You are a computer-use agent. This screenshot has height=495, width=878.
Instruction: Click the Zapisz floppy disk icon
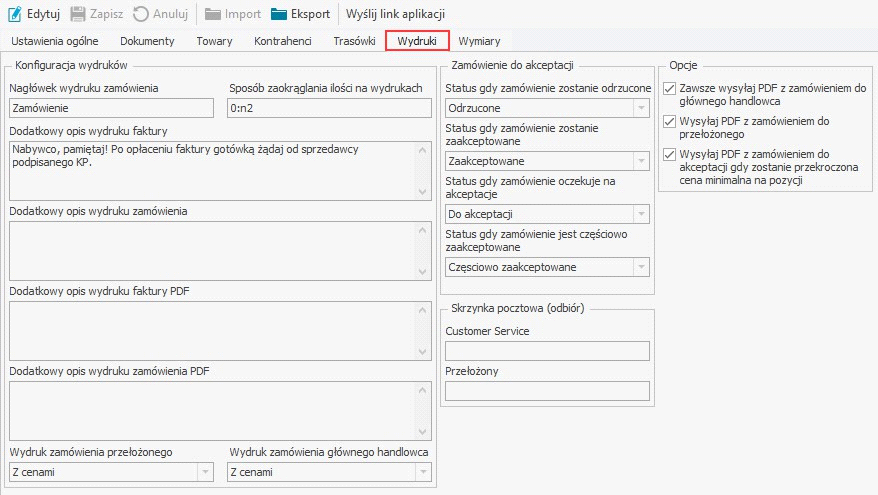(78, 14)
